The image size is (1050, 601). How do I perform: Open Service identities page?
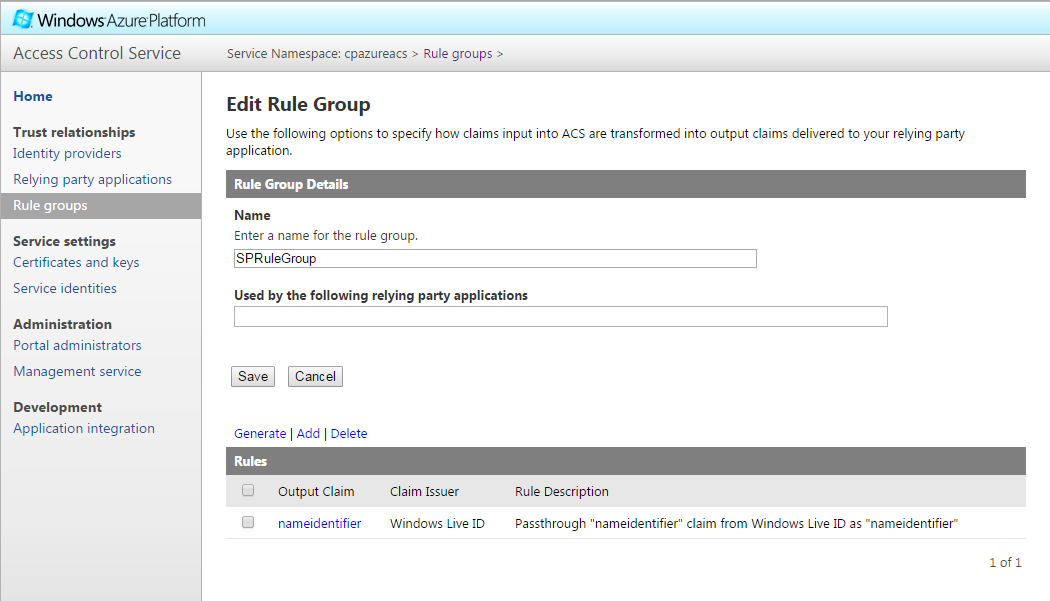pos(65,288)
